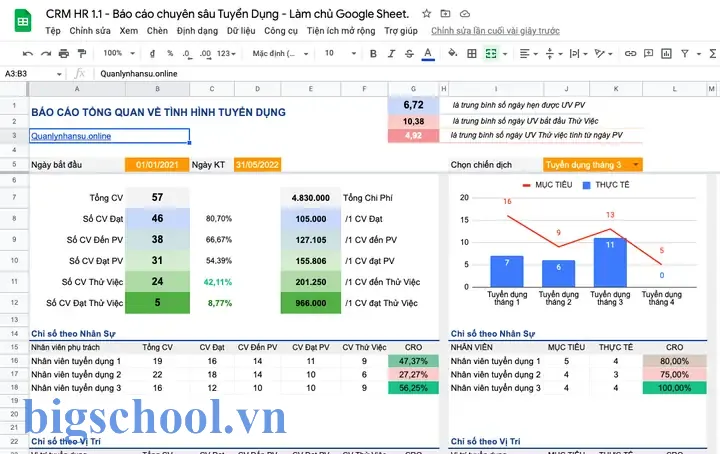Increase decimal places
Viewport: 720px width, 454px height.
click(x=205, y=54)
